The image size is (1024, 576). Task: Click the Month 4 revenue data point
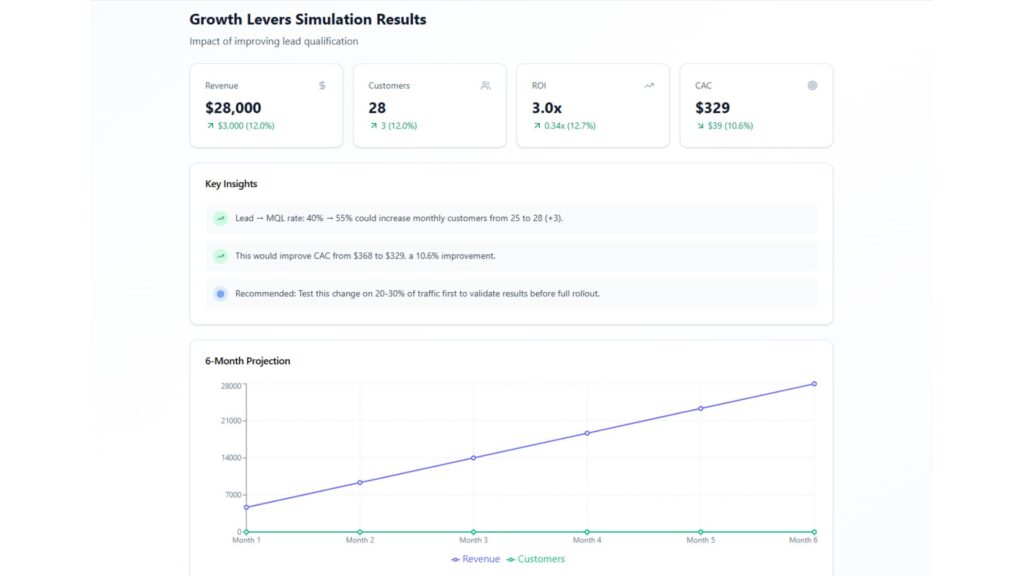[x=587, y=433]
